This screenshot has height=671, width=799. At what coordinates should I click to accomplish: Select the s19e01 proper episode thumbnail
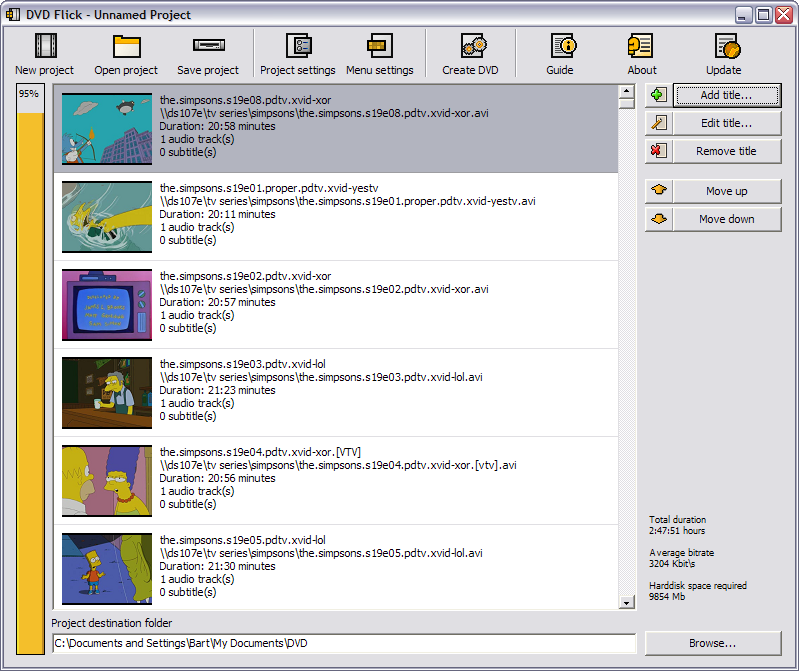[107, 217]
